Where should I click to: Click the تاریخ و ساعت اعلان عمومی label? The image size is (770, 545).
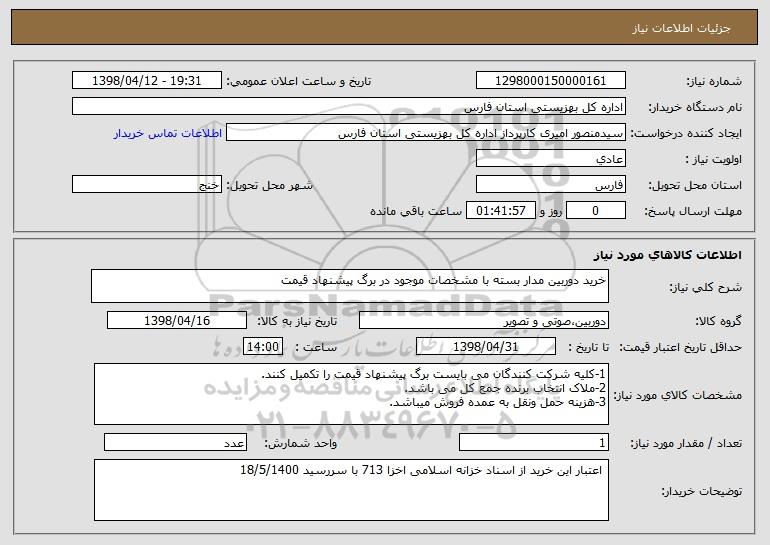tap(299, 82)
